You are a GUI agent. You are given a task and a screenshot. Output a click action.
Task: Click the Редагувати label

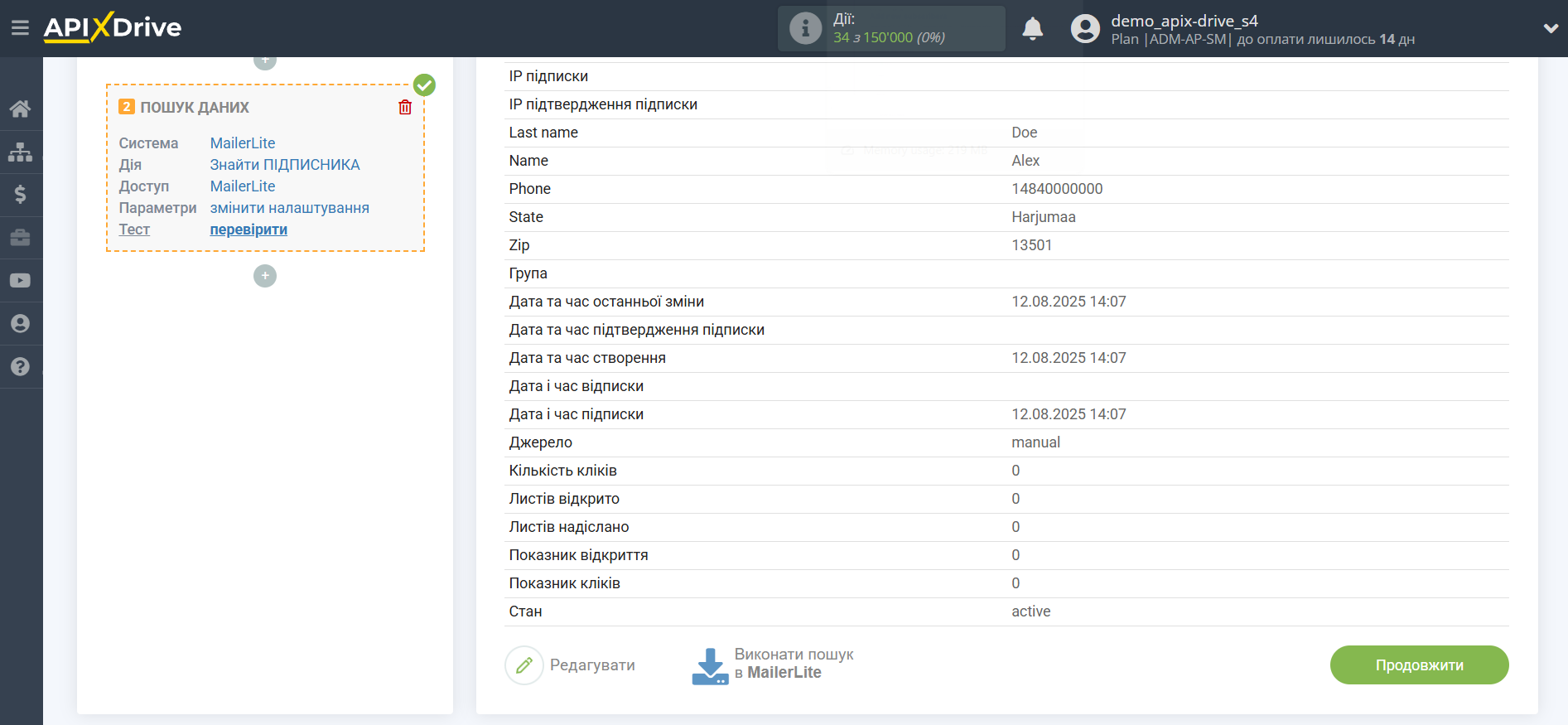pyautogui.click(x=592, y=665)
